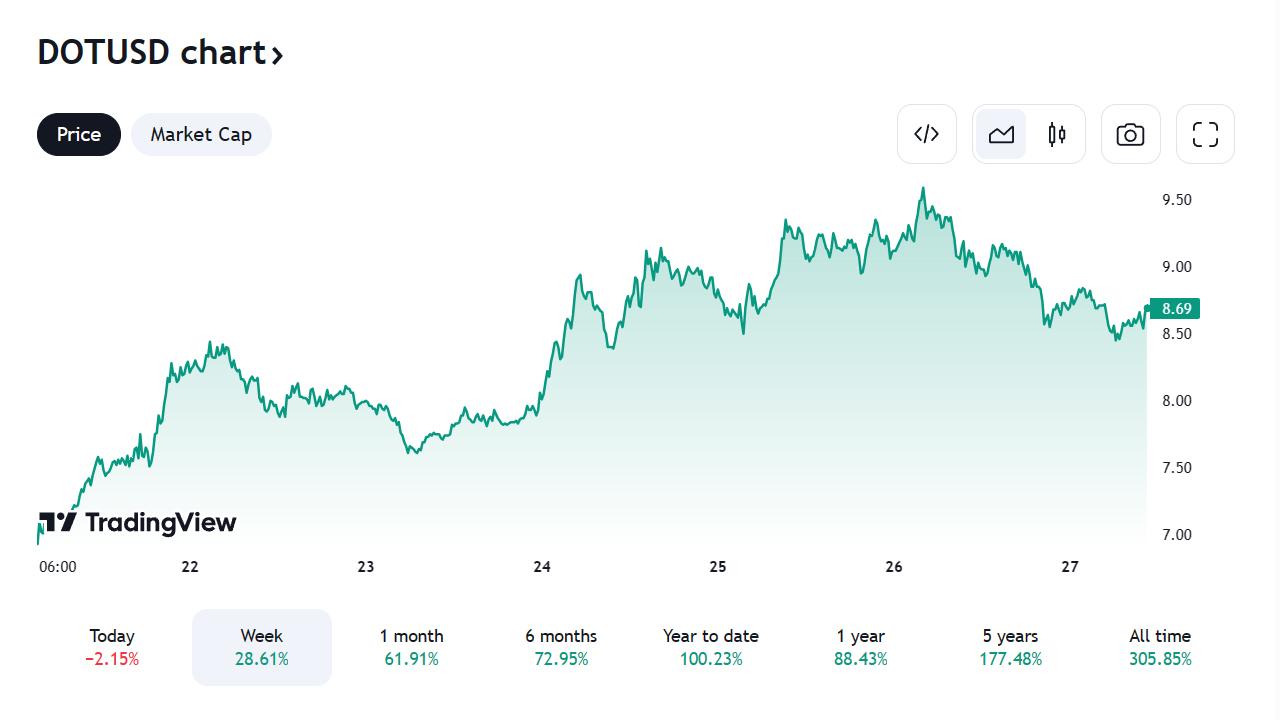Image resolution: width=1280 pixels, height=720 pixels.
Task: Click the embed code icon
Action: (927, 134)
